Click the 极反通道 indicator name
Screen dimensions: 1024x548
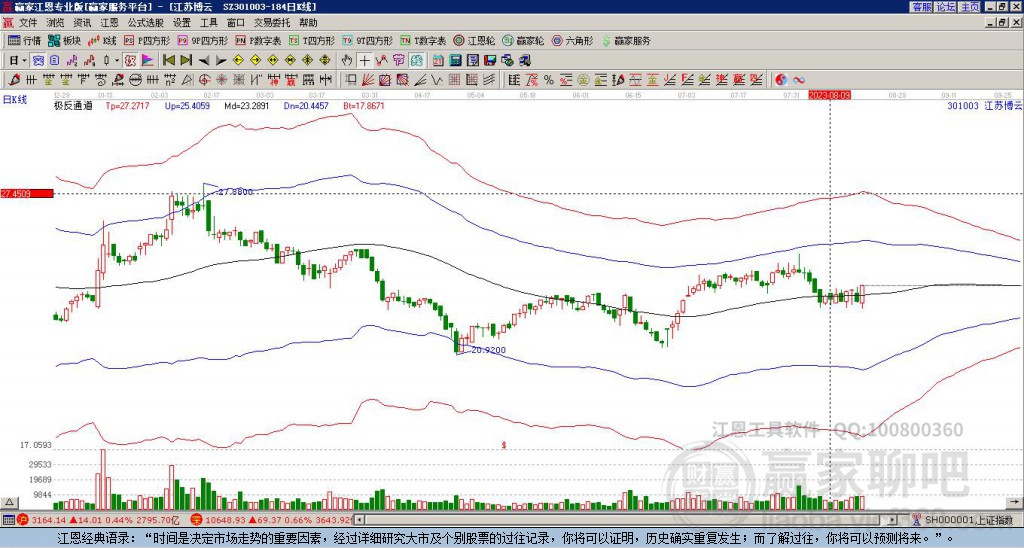pos(73,105)
